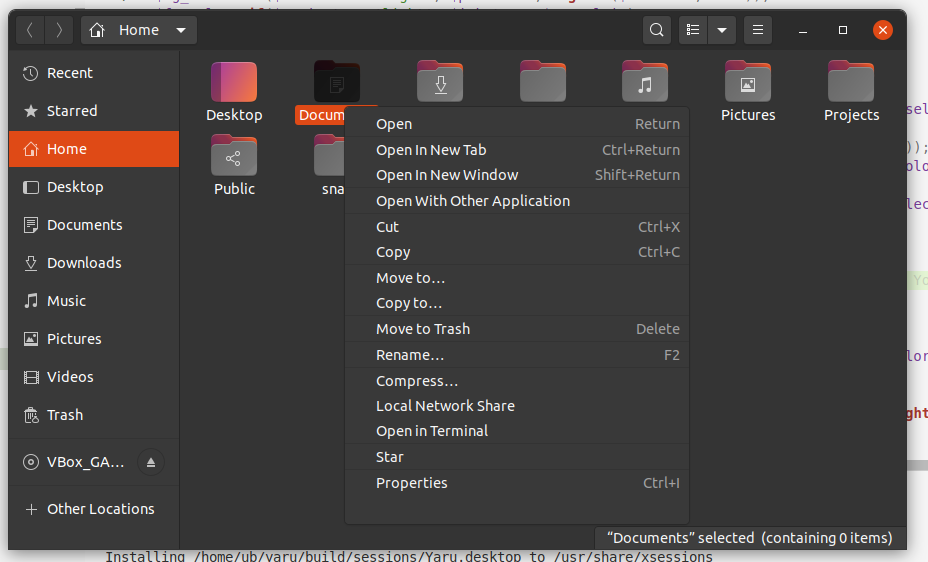The width and height of the screenshot is (928, 562).
Task: Select plain folder between Downloads and Music
Action: [x=543, y=82]
